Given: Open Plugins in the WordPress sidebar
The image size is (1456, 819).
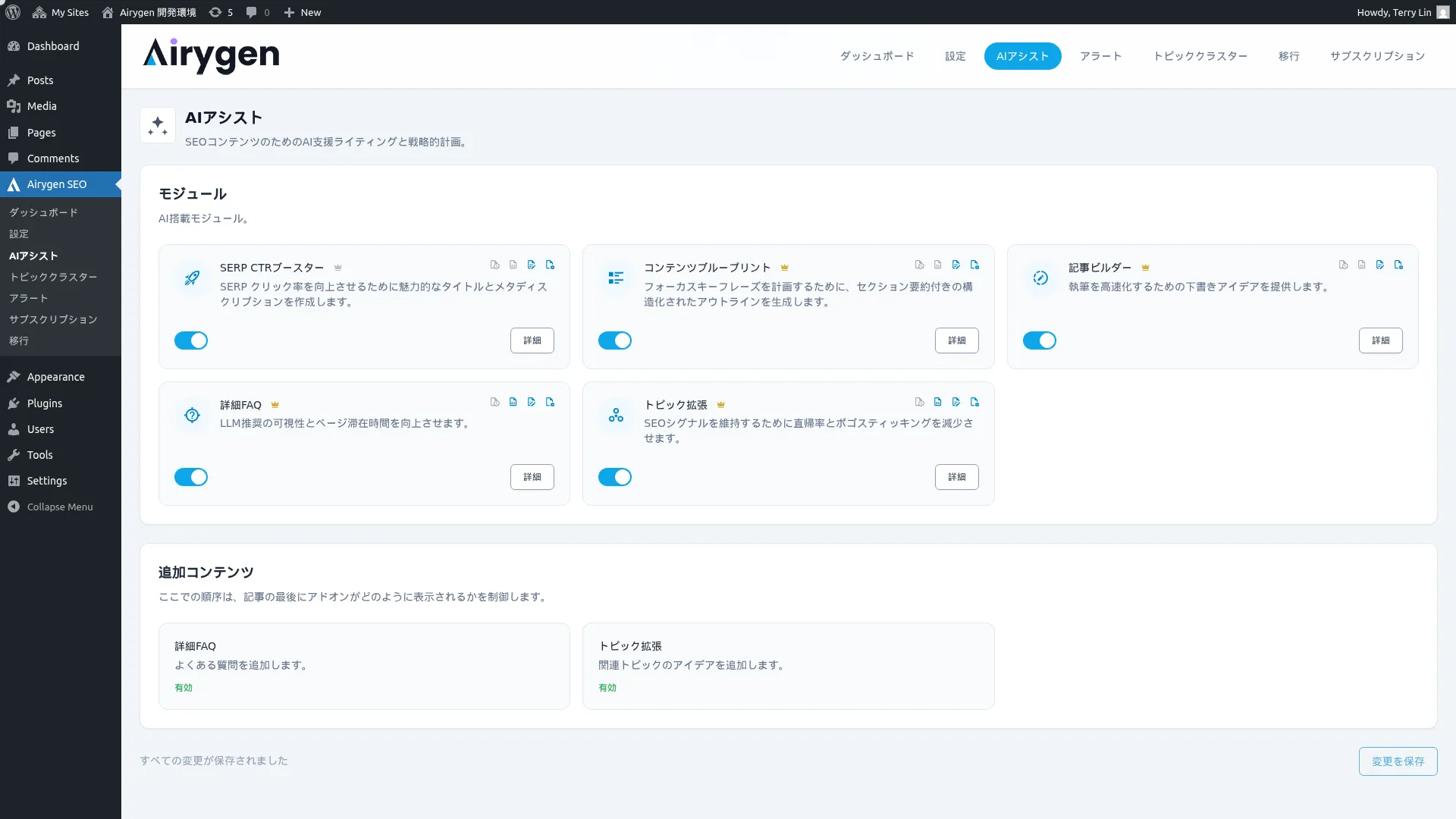Looking at the screenshot, I should 61,403.
